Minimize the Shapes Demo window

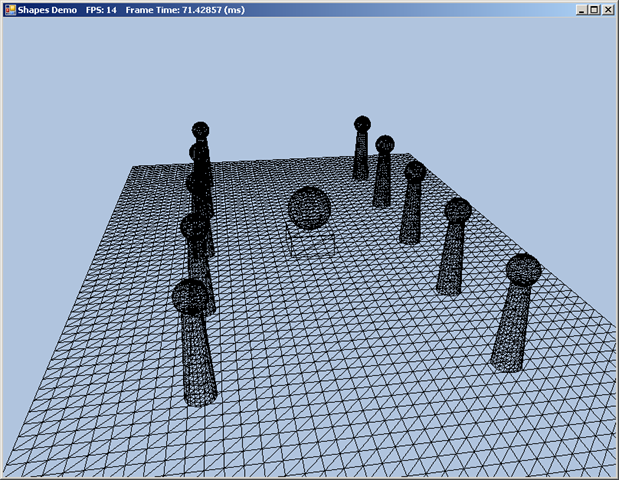tap(581, 10)
